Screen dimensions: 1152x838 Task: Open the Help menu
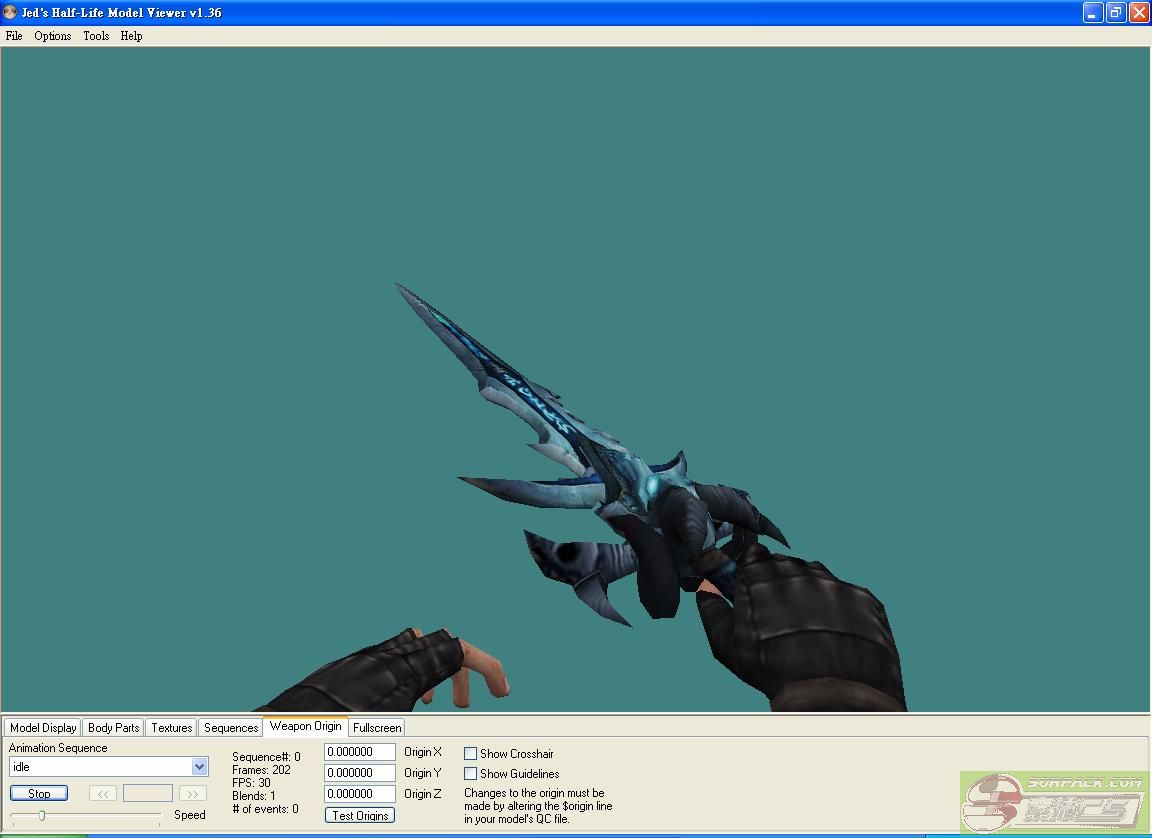[x=131, y=36]
